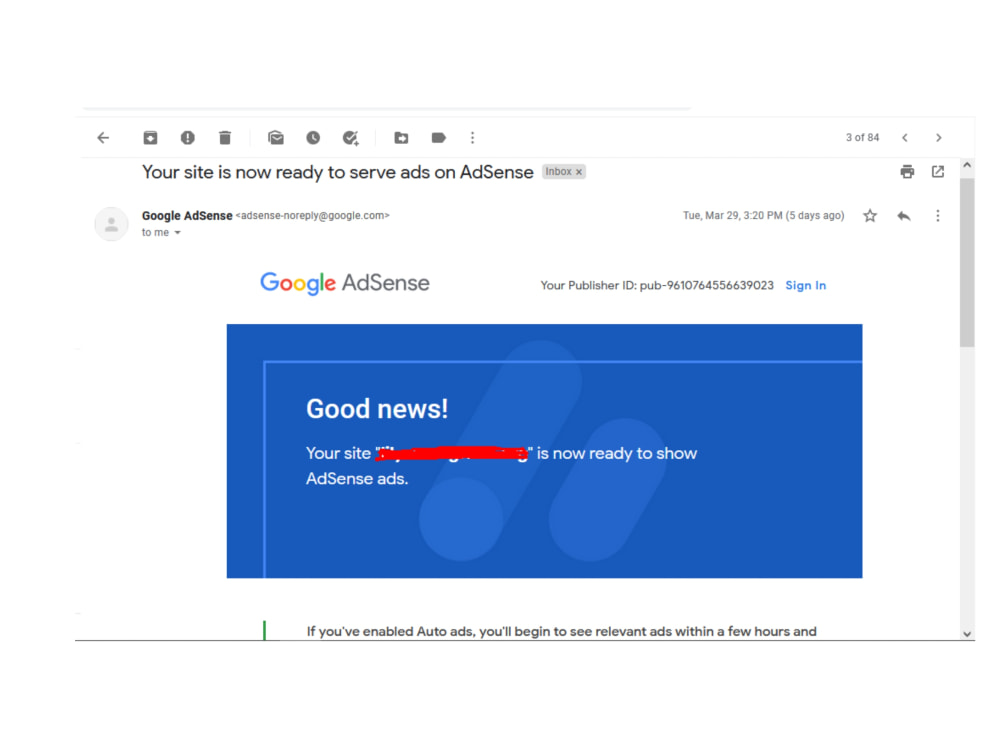1000x750 pixels.
Task: Click the email subject line text
Action: coord(337,172)
